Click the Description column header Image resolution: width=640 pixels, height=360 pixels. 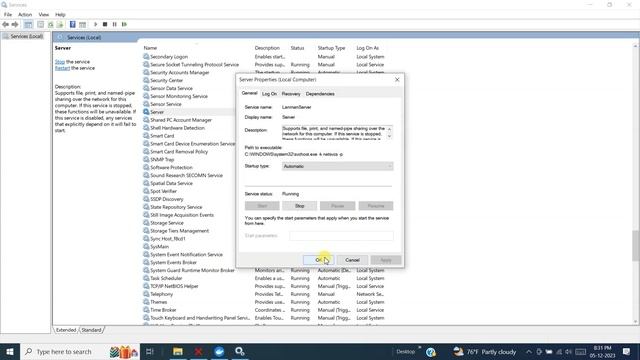(x=267, y=48)
